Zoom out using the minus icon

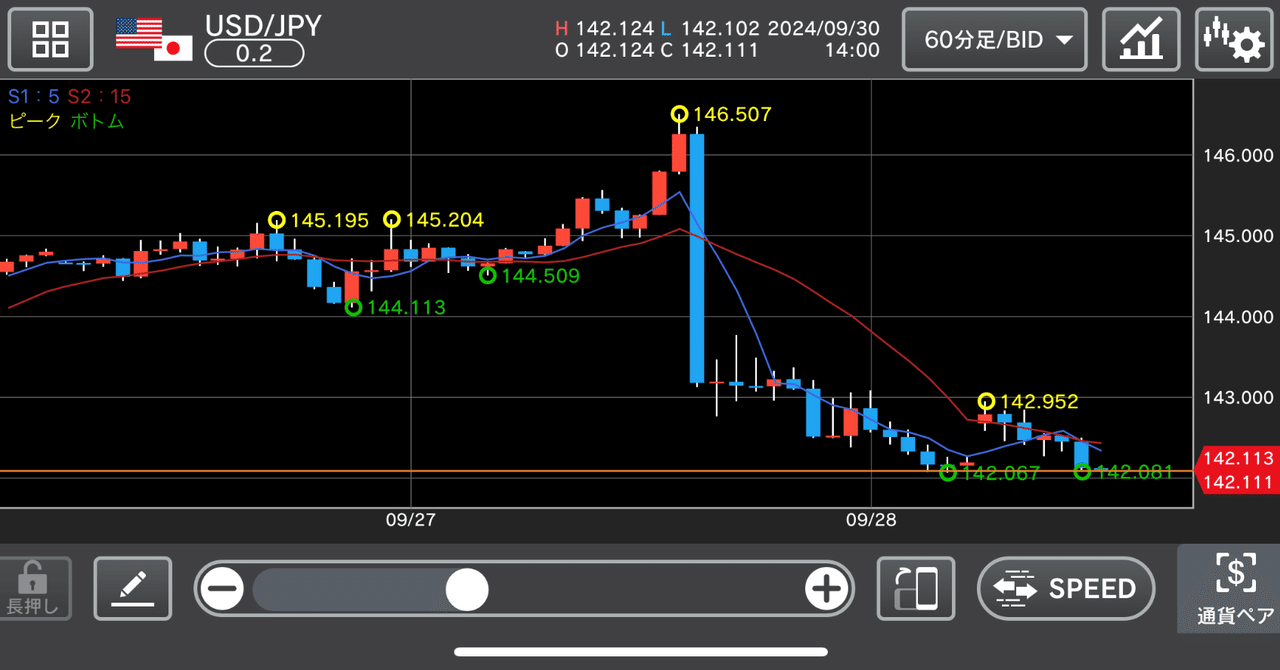click(x=222, y=589)
